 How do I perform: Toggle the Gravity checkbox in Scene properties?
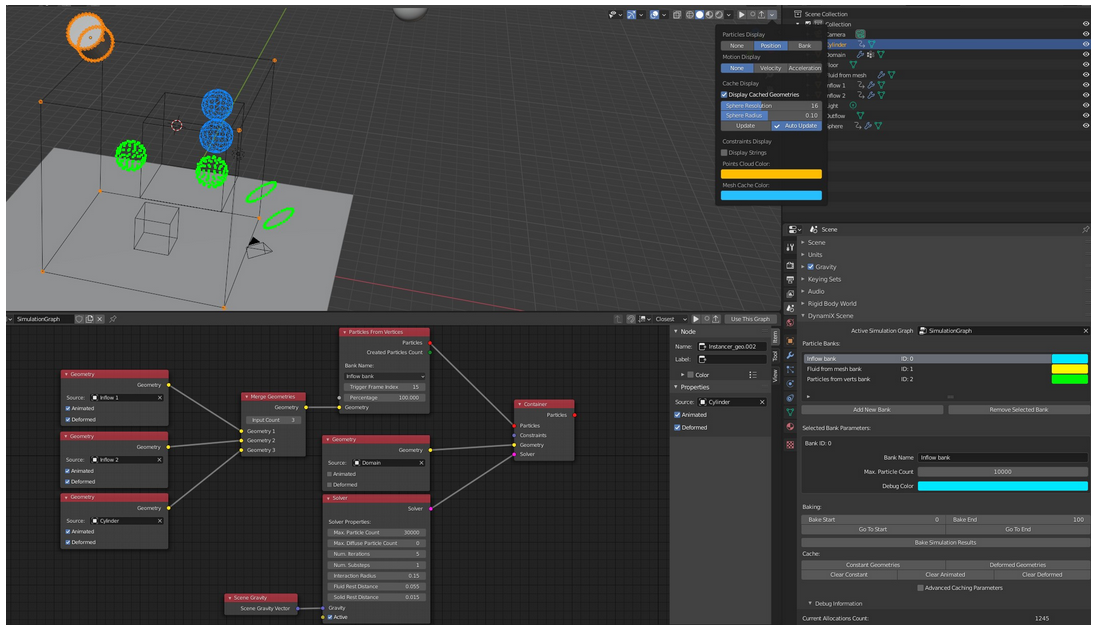click(x=811, y=267)
